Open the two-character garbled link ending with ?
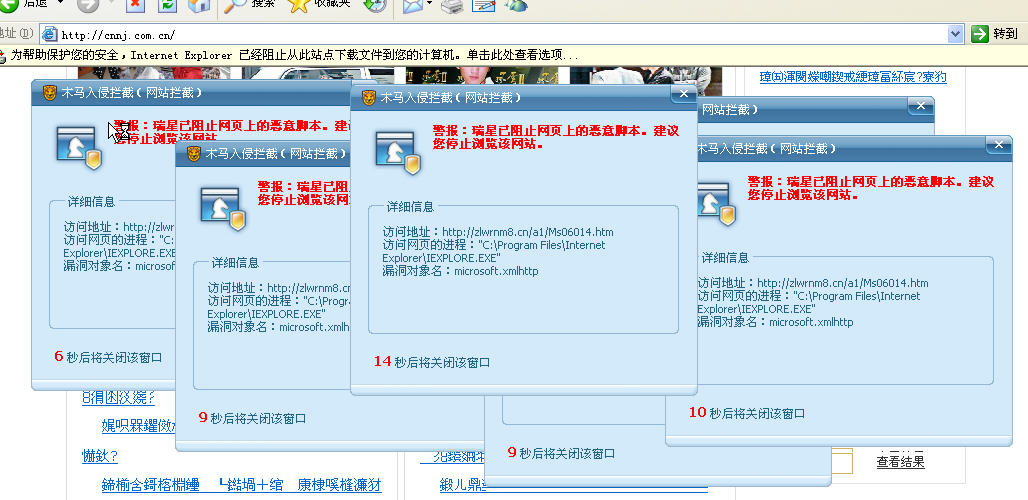Image resolution: width=1028 pixels, height=500 pixels. click(x=100, y=457)
